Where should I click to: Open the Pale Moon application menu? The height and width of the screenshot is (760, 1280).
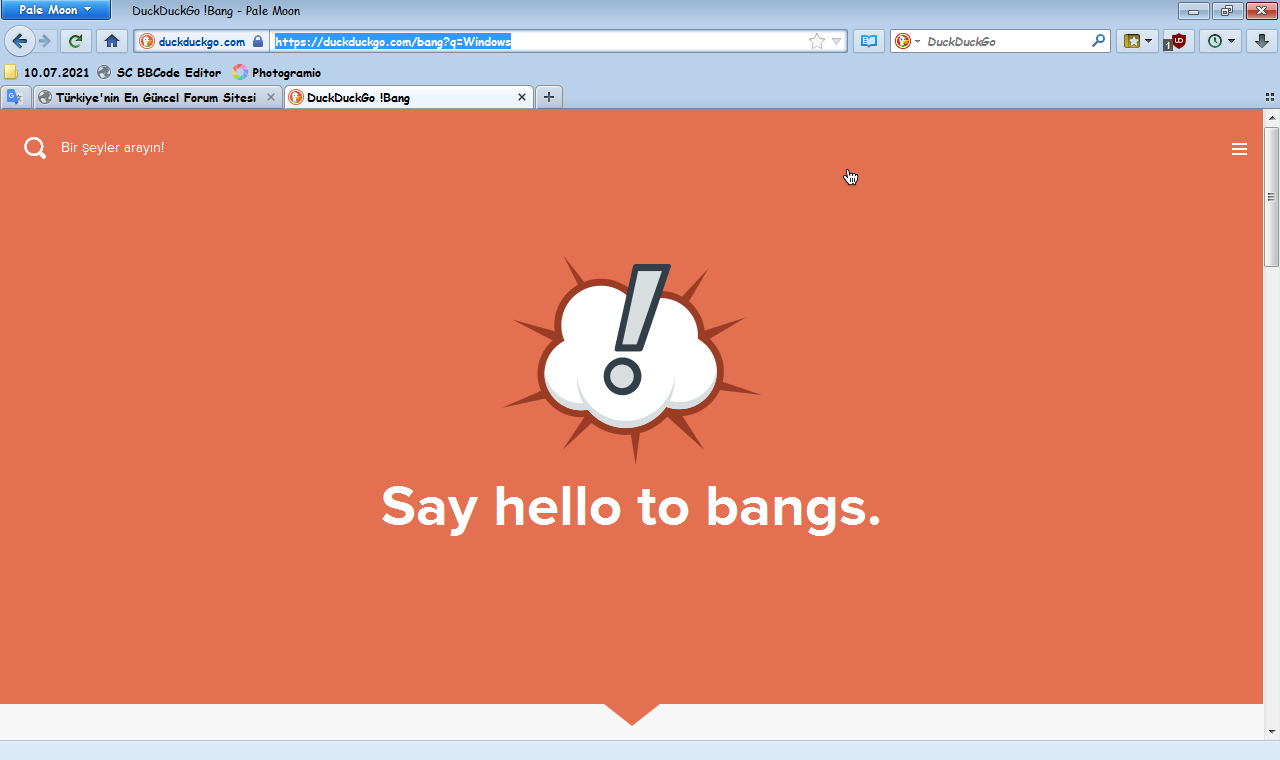click(x=55, y=10)
